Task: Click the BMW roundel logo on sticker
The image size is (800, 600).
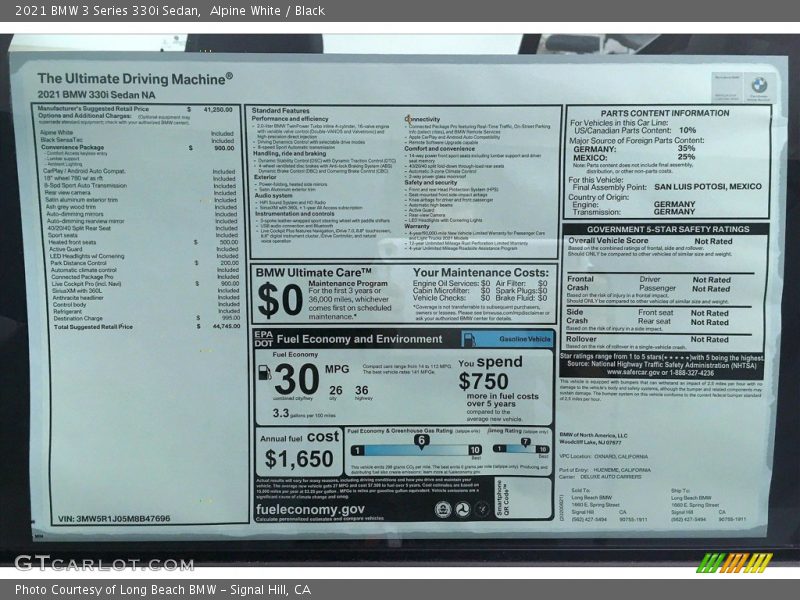Action: [759, 85]
